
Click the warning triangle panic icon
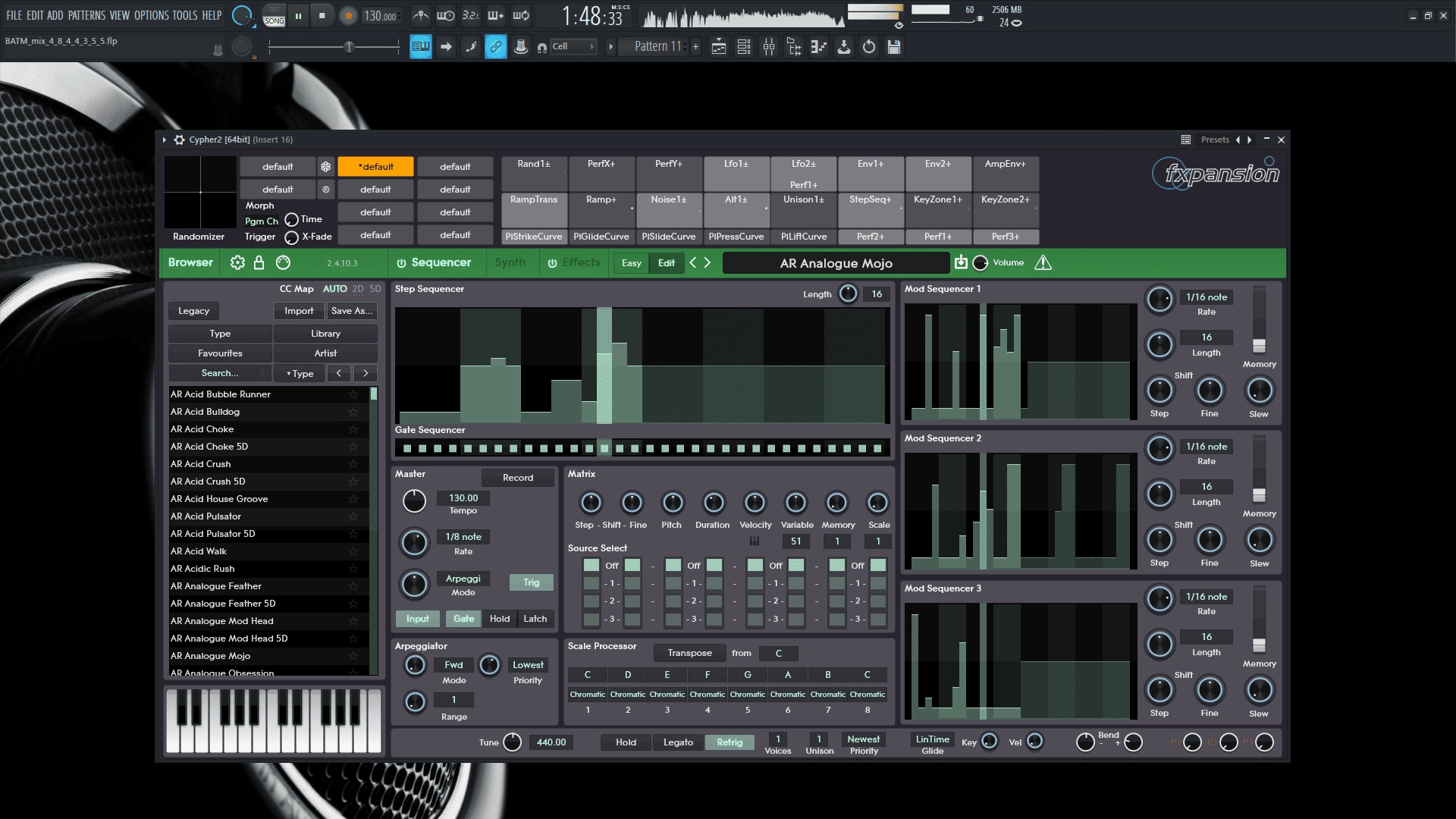[1043, 262]
